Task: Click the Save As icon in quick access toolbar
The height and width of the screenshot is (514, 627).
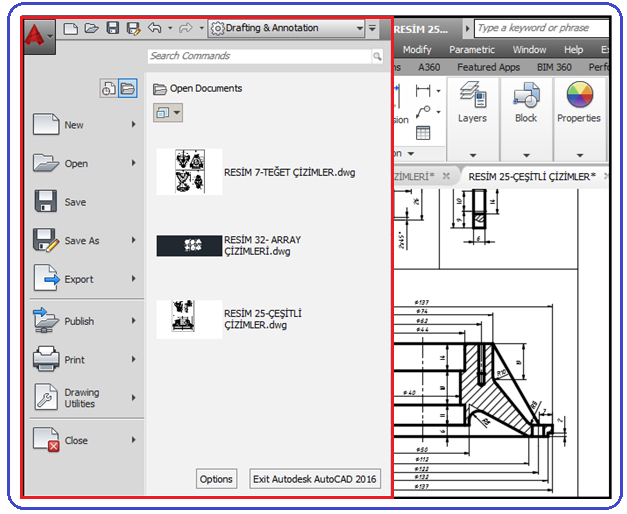Action: coord(133,28)
